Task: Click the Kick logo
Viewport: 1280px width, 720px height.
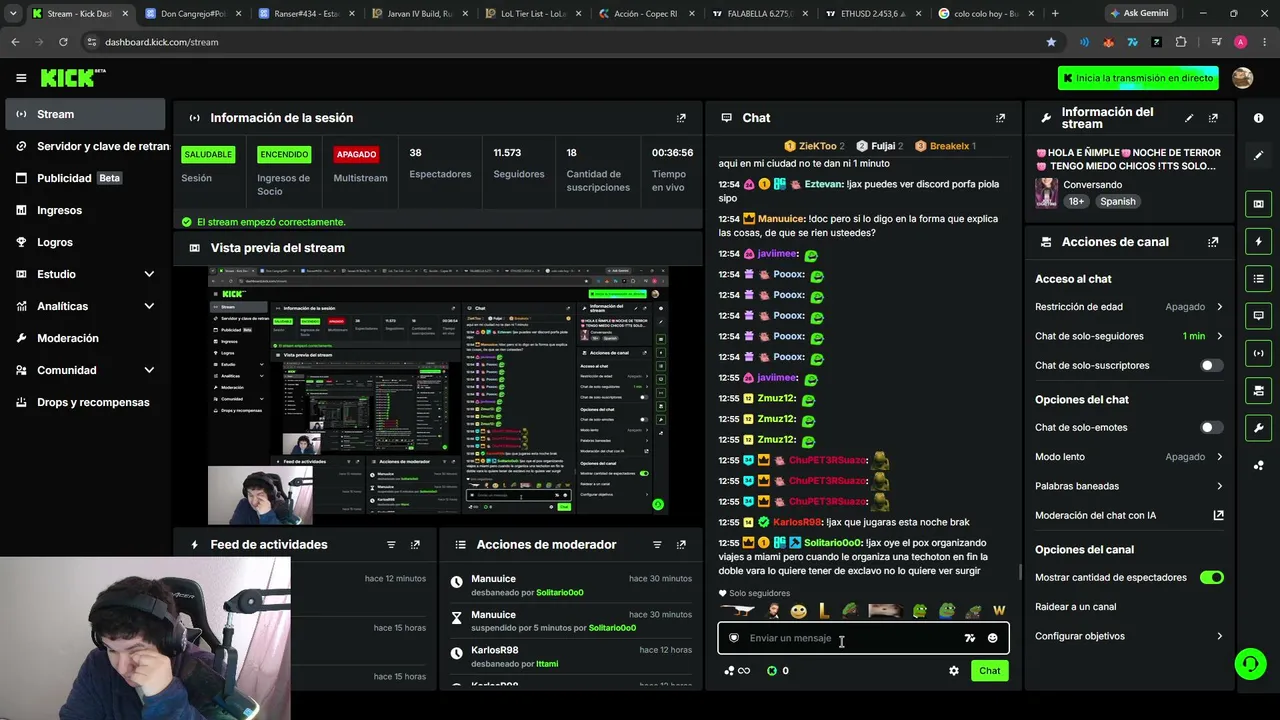Action: (73, 78)
